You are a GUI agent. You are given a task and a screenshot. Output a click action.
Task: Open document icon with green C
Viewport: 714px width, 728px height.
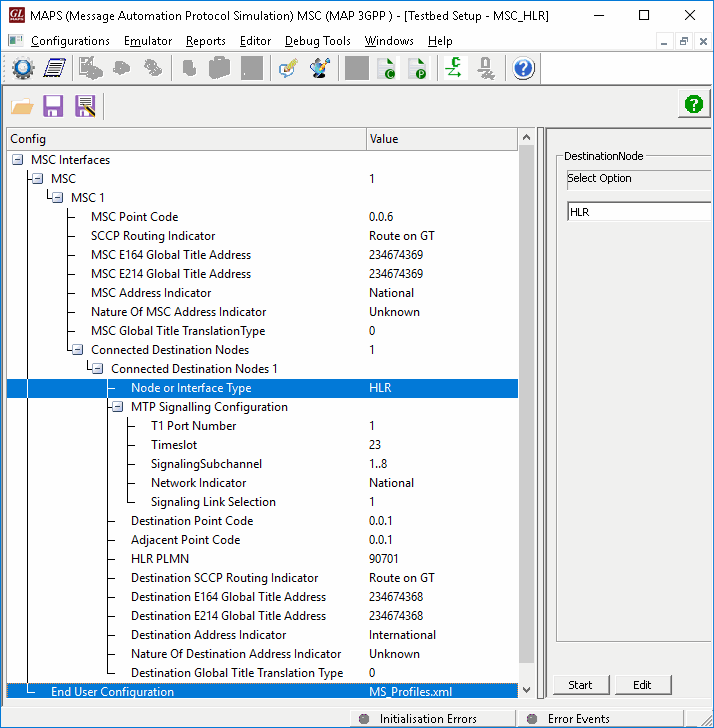click(387, 68)
